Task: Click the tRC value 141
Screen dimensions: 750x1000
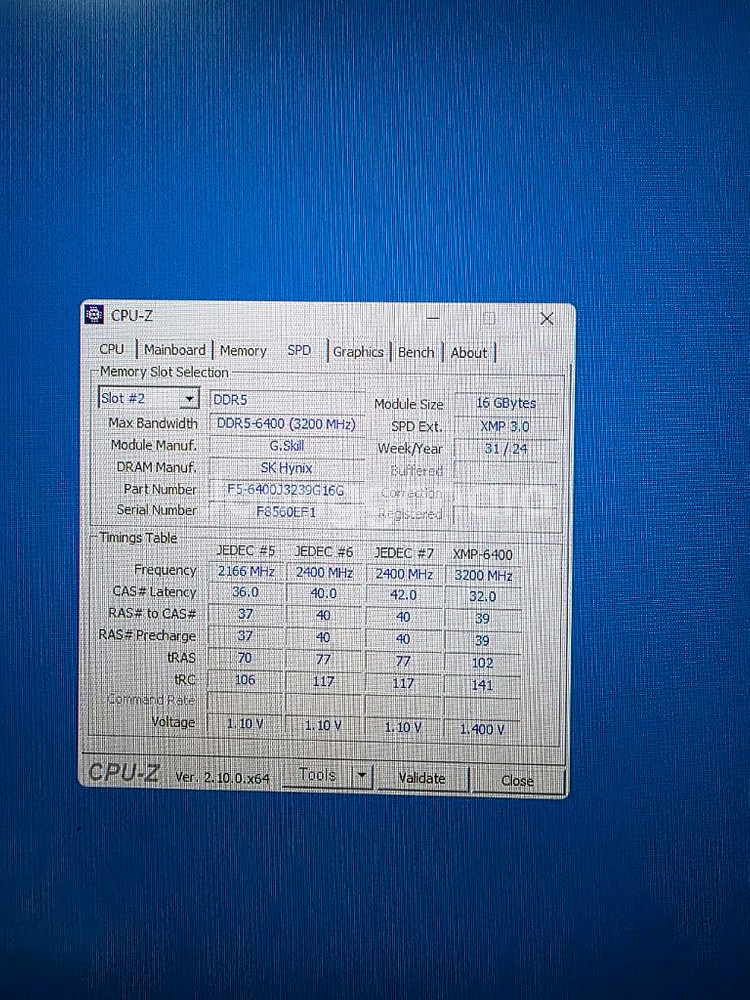Action: point(483,685)
